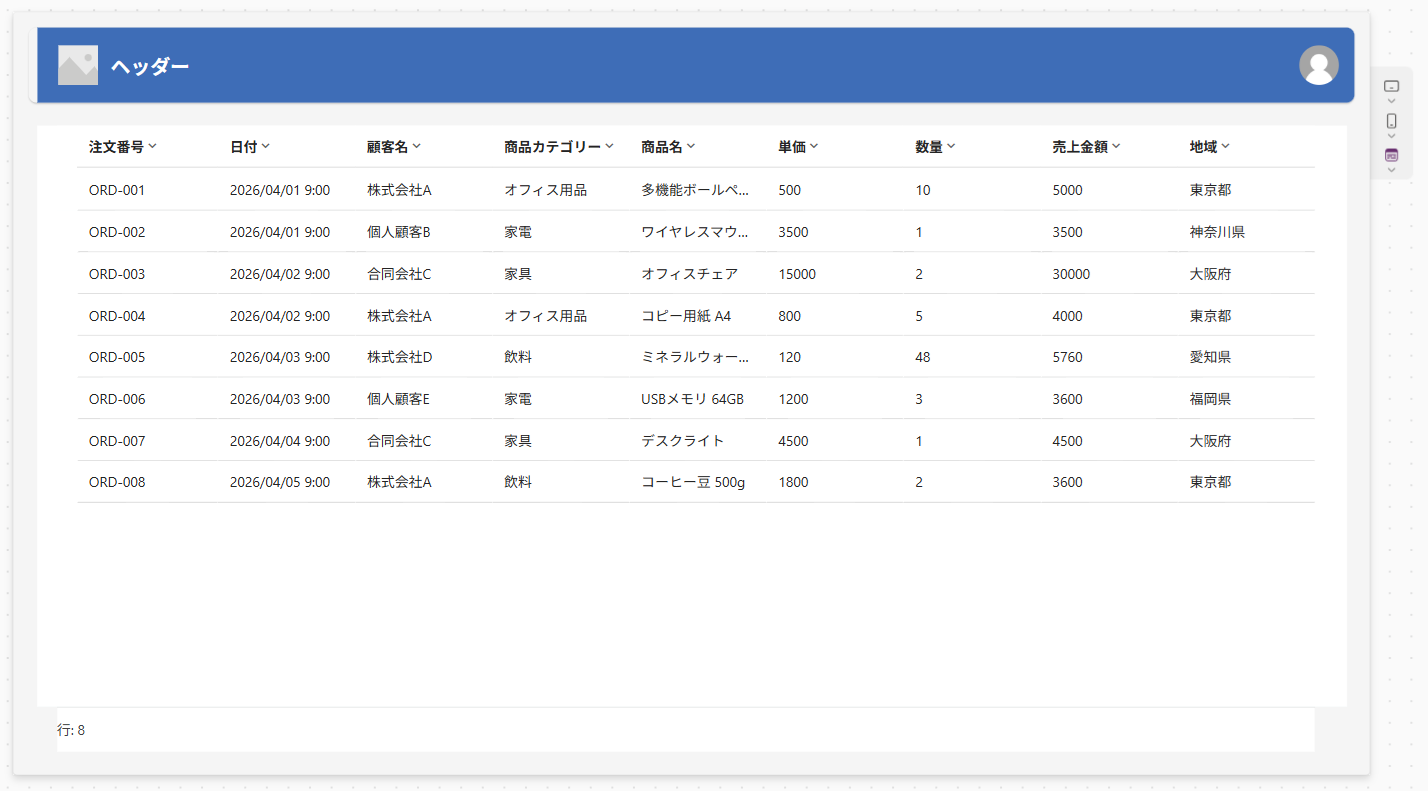This screenshot has width=1428, height=791.
Task: Click the user avatar in the header
Action: click(x=1318, y=65)
